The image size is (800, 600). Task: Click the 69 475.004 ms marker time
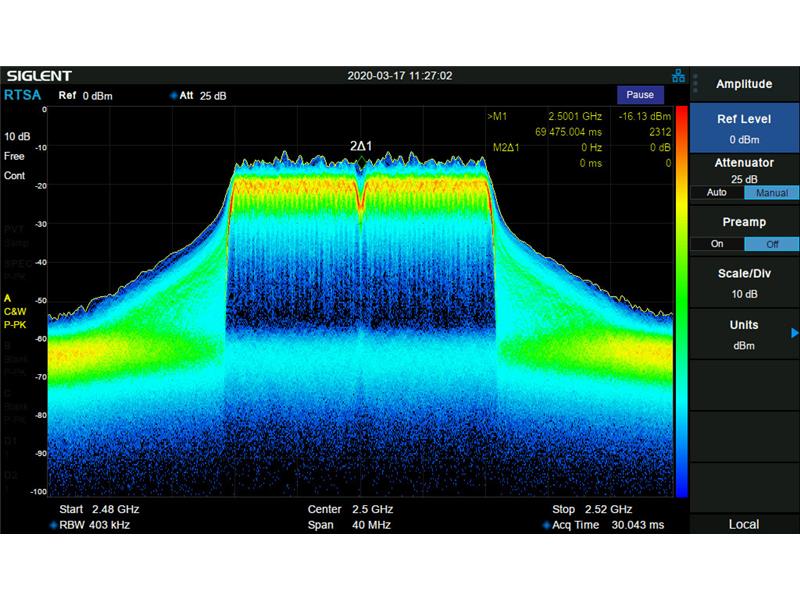tap(568, 132)
